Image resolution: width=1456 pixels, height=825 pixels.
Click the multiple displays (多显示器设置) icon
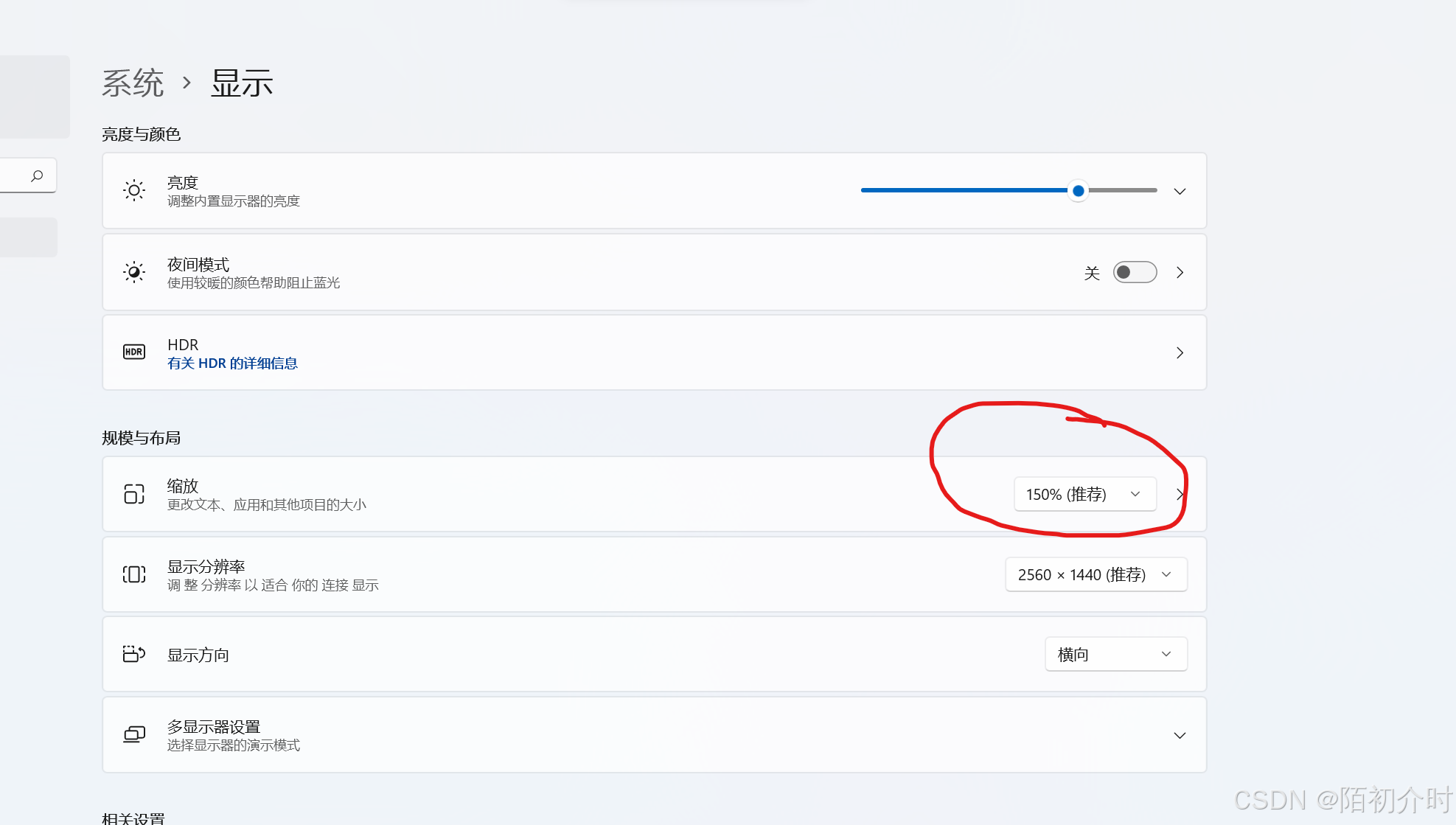[134, 734]
